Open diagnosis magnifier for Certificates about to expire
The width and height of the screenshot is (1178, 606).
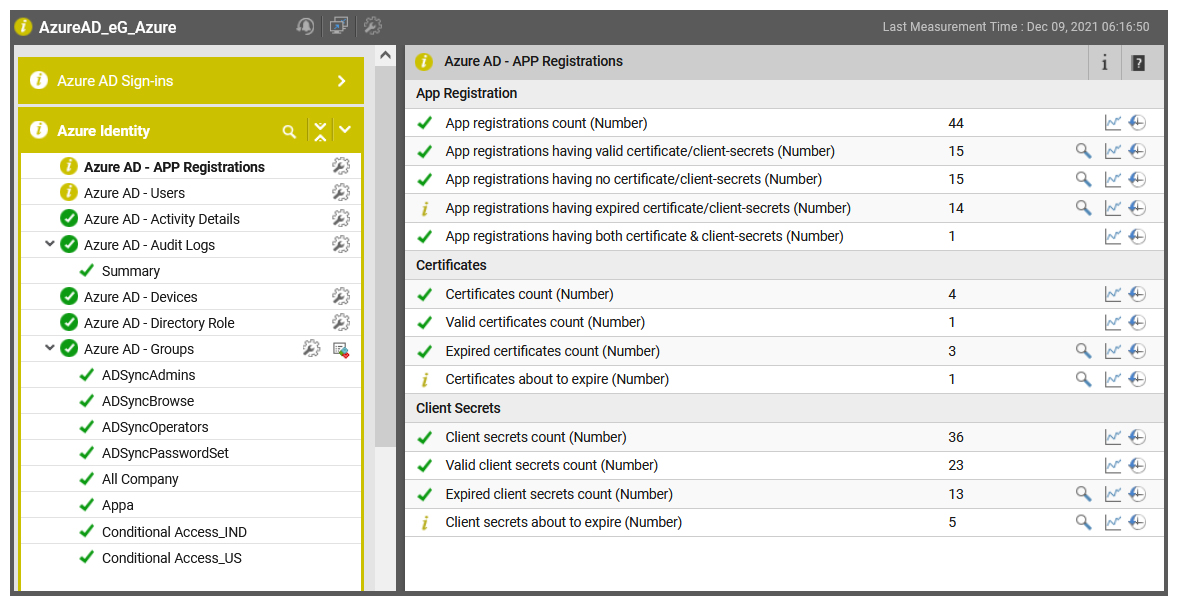(1083, 379)
